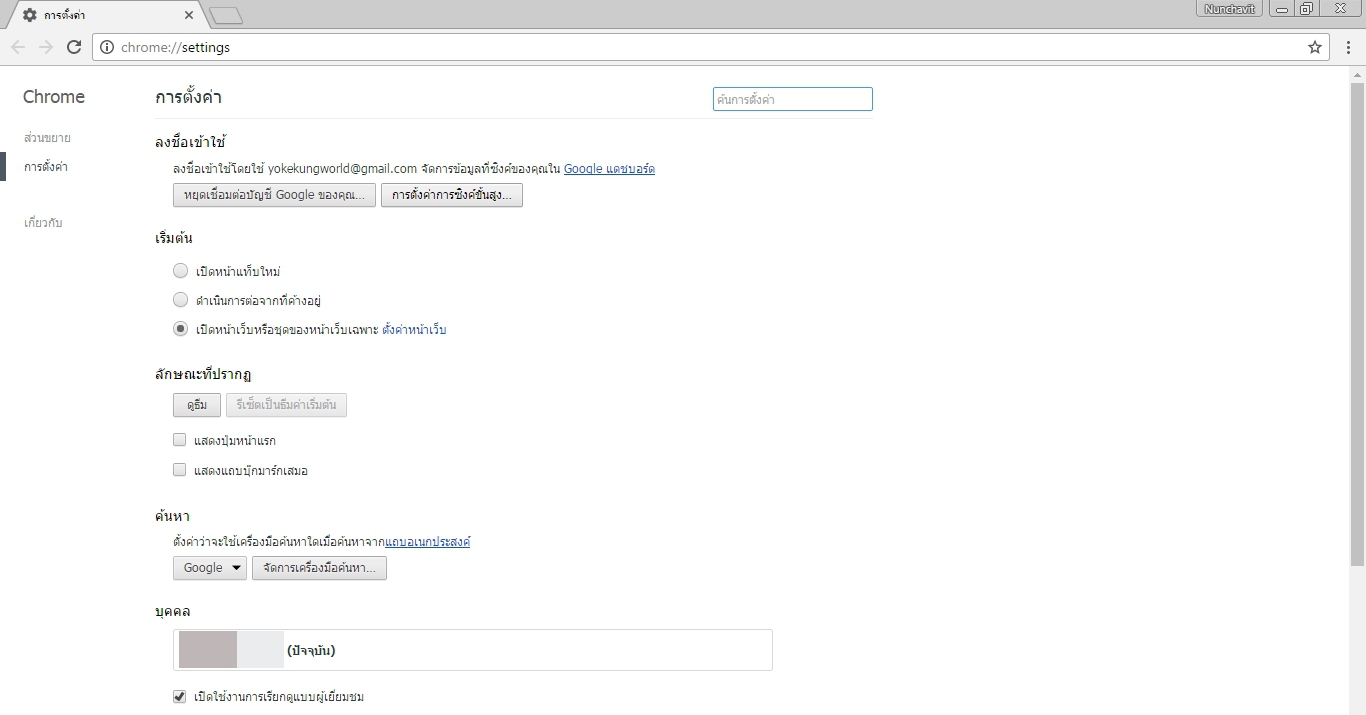Open the ตั้งค่าหน้าเว็บ link
This screenshot has height=715, width=1366.
(414, 329)
